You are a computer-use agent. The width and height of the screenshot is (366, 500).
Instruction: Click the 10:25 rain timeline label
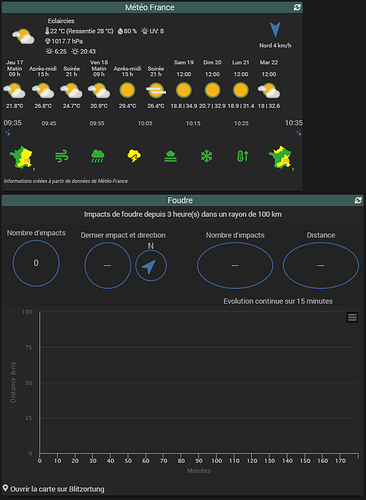(x=241, y=123)
